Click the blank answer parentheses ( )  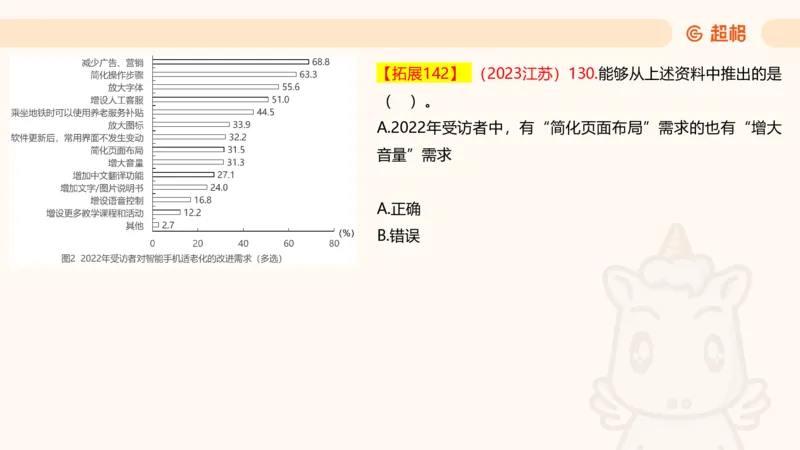402,102
